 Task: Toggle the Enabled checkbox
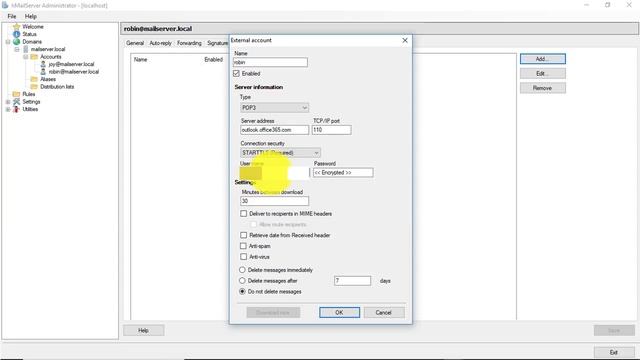click(x=236, y=73)
